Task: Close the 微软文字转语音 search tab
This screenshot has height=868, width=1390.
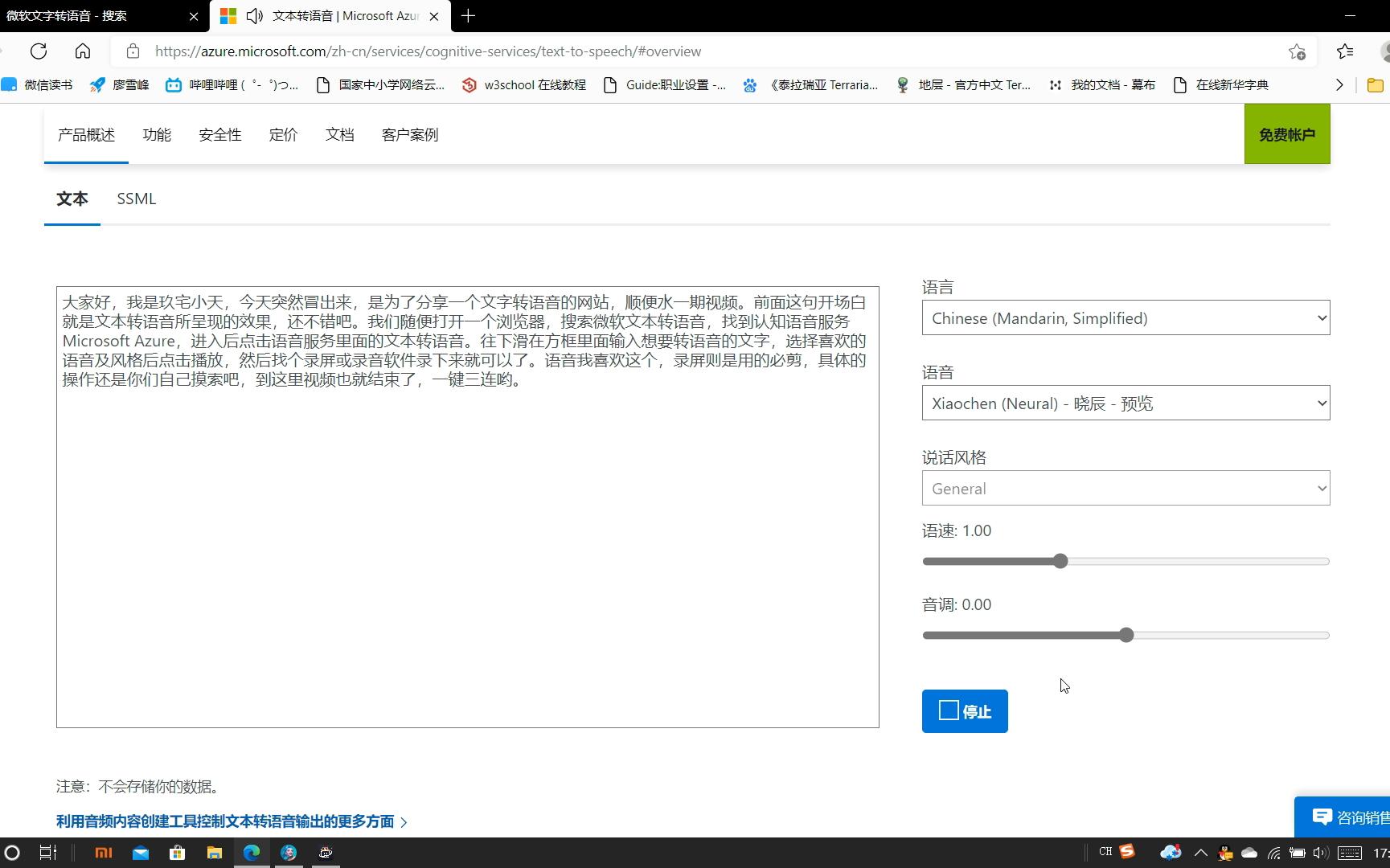Action: (x=194, y=16)
